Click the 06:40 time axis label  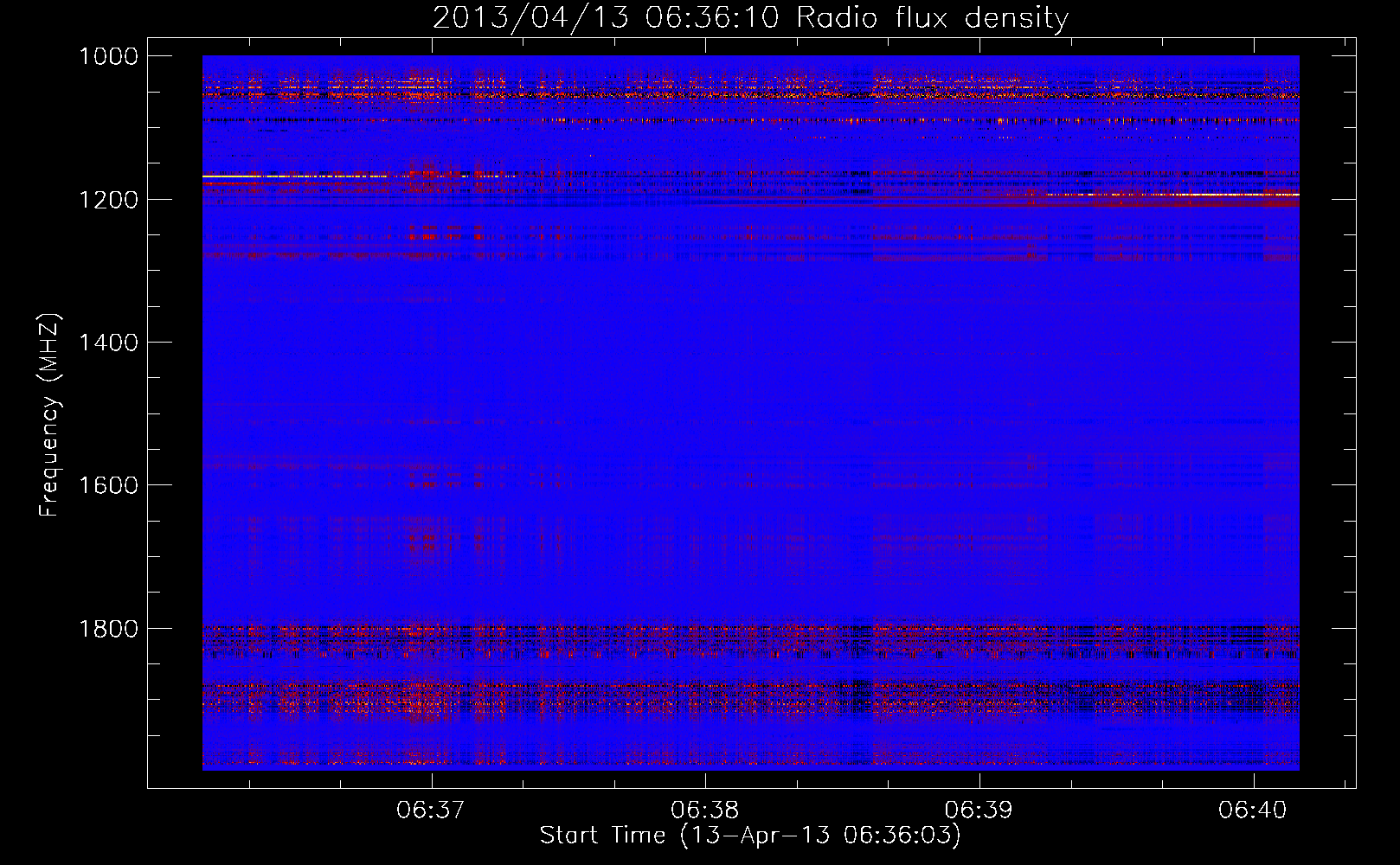pos(1253,810)
